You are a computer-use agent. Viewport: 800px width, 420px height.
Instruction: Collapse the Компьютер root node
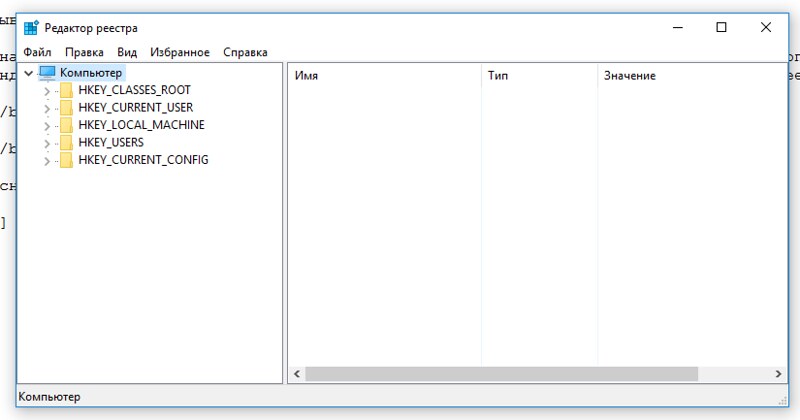(28, 73)
